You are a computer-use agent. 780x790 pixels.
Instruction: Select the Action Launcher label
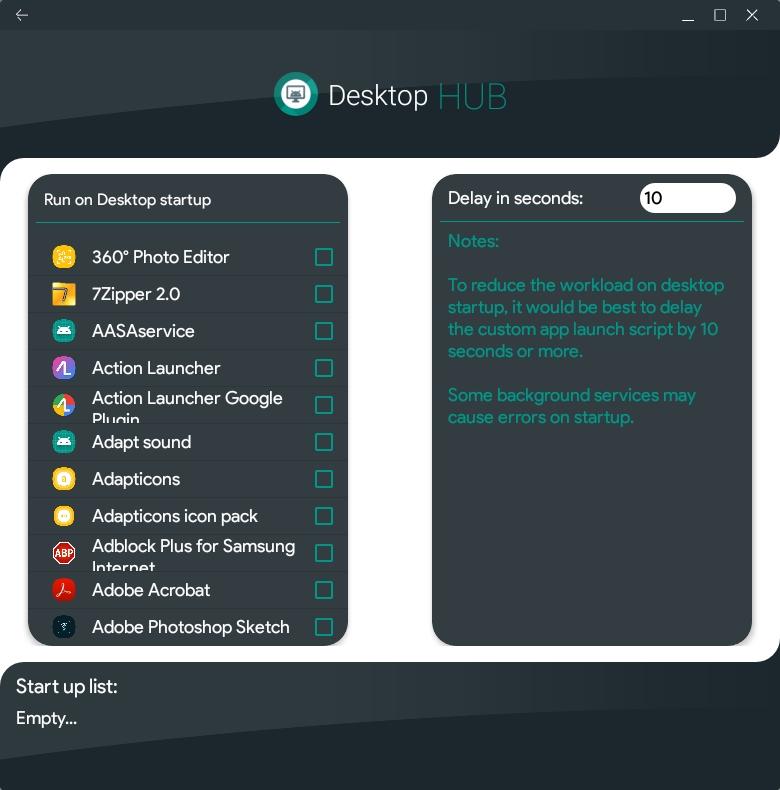(156, 368)
